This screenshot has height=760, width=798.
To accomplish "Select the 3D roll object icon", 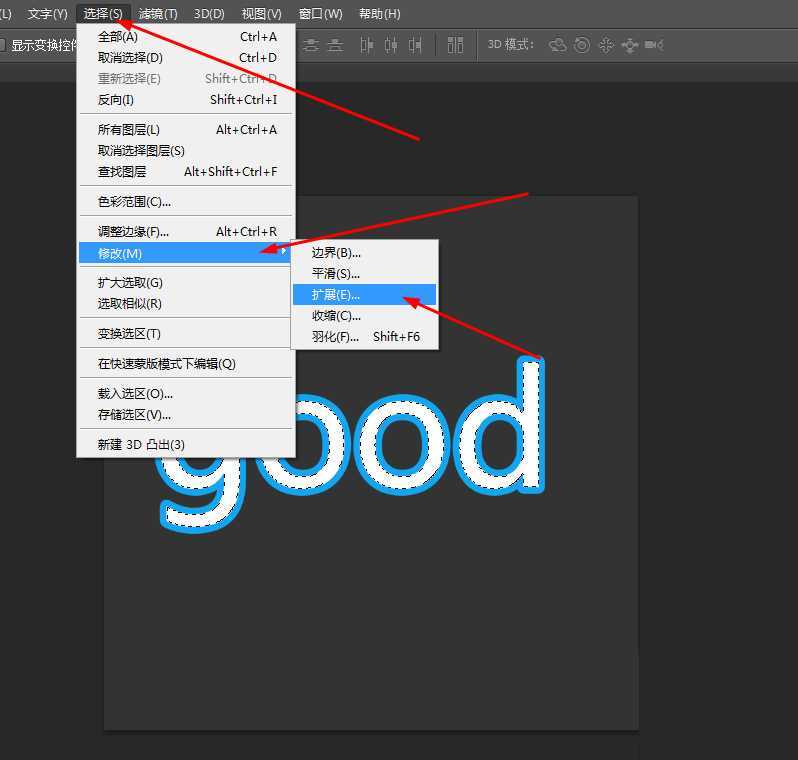I will coord(581,45).
